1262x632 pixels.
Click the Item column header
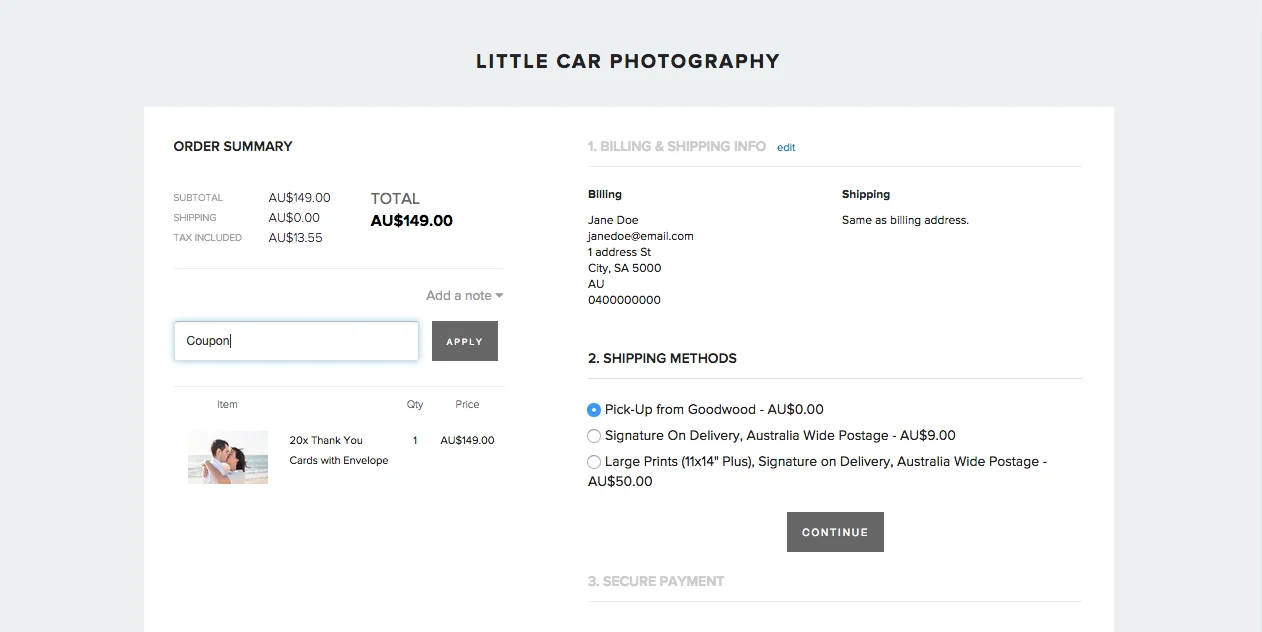(x=227, y=405)
